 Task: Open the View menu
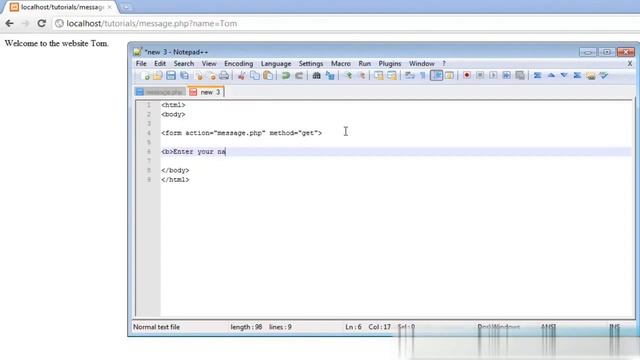(x=209, y=64)
